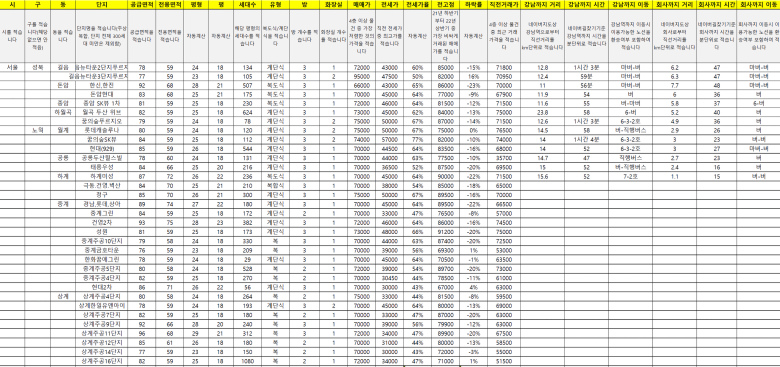Viewport: 780px width, 367px height.
Task: Click the 상계 neighborhood cell
Action: coord(63,296)
